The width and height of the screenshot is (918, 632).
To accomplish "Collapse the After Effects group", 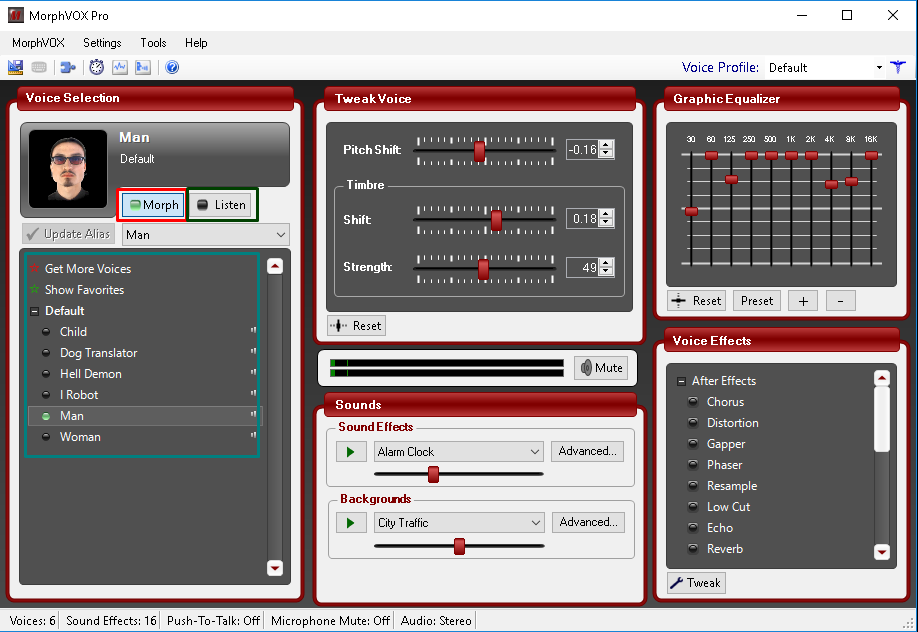I will point(681,381).
